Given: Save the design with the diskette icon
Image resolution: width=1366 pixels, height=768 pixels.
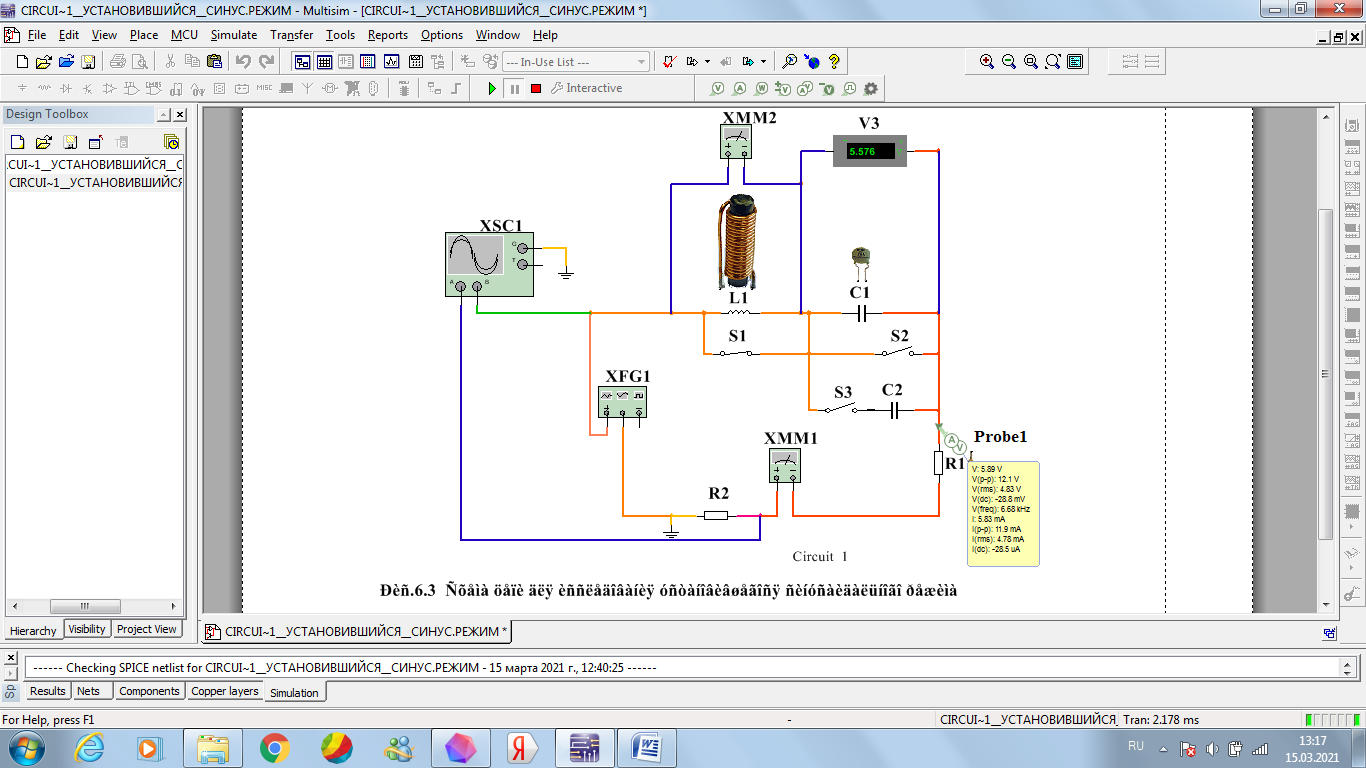Looking at the screenshot, I should [x=88, y=62].
